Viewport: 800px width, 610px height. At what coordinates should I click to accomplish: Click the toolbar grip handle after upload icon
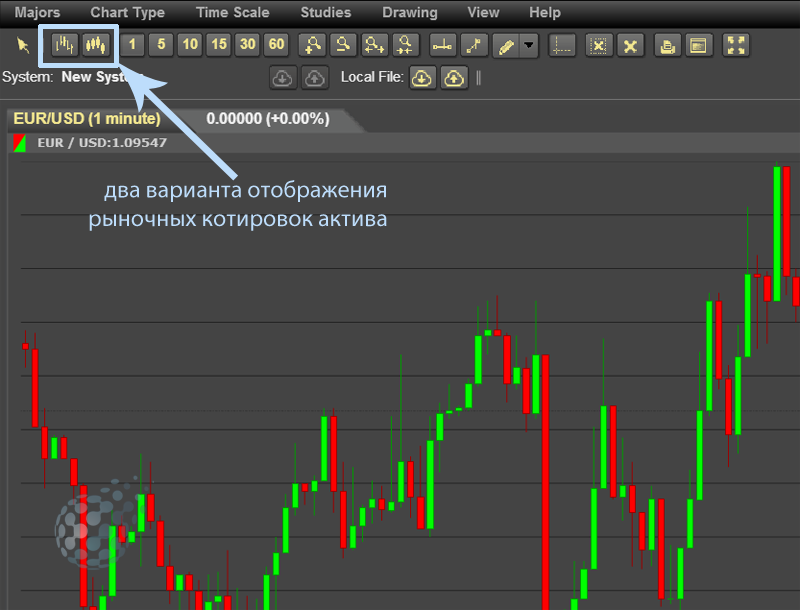point(479,78)
